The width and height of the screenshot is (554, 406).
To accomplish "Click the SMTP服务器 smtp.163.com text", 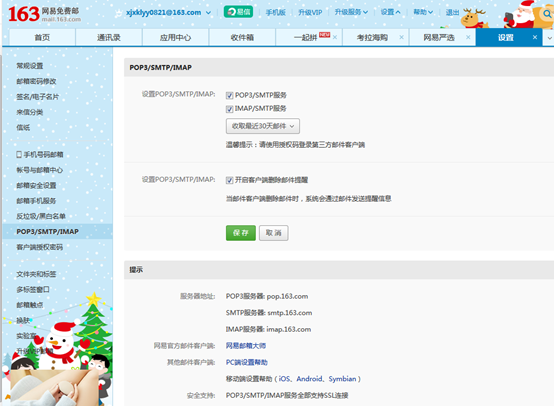I will 269,313.
